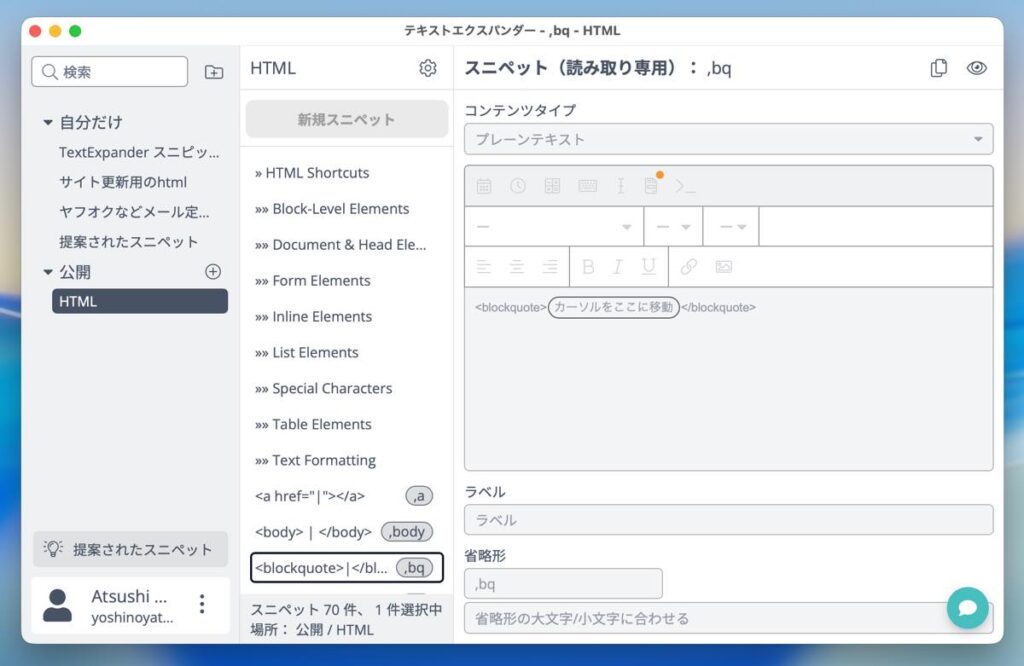Align text left
The image size is (1024, 666).
tap(483, 266)
